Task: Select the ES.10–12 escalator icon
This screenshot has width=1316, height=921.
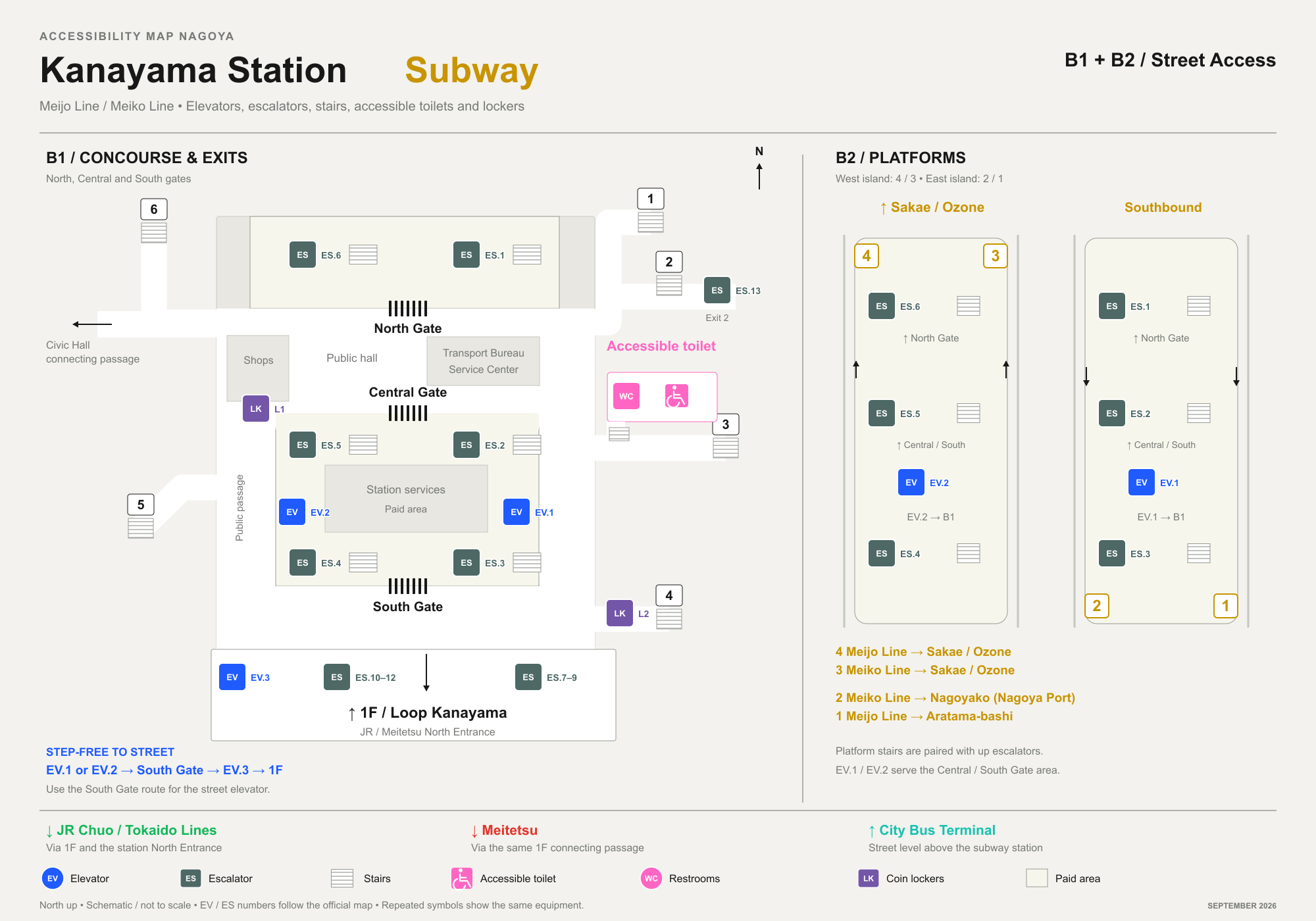Action: coord(337,677)
